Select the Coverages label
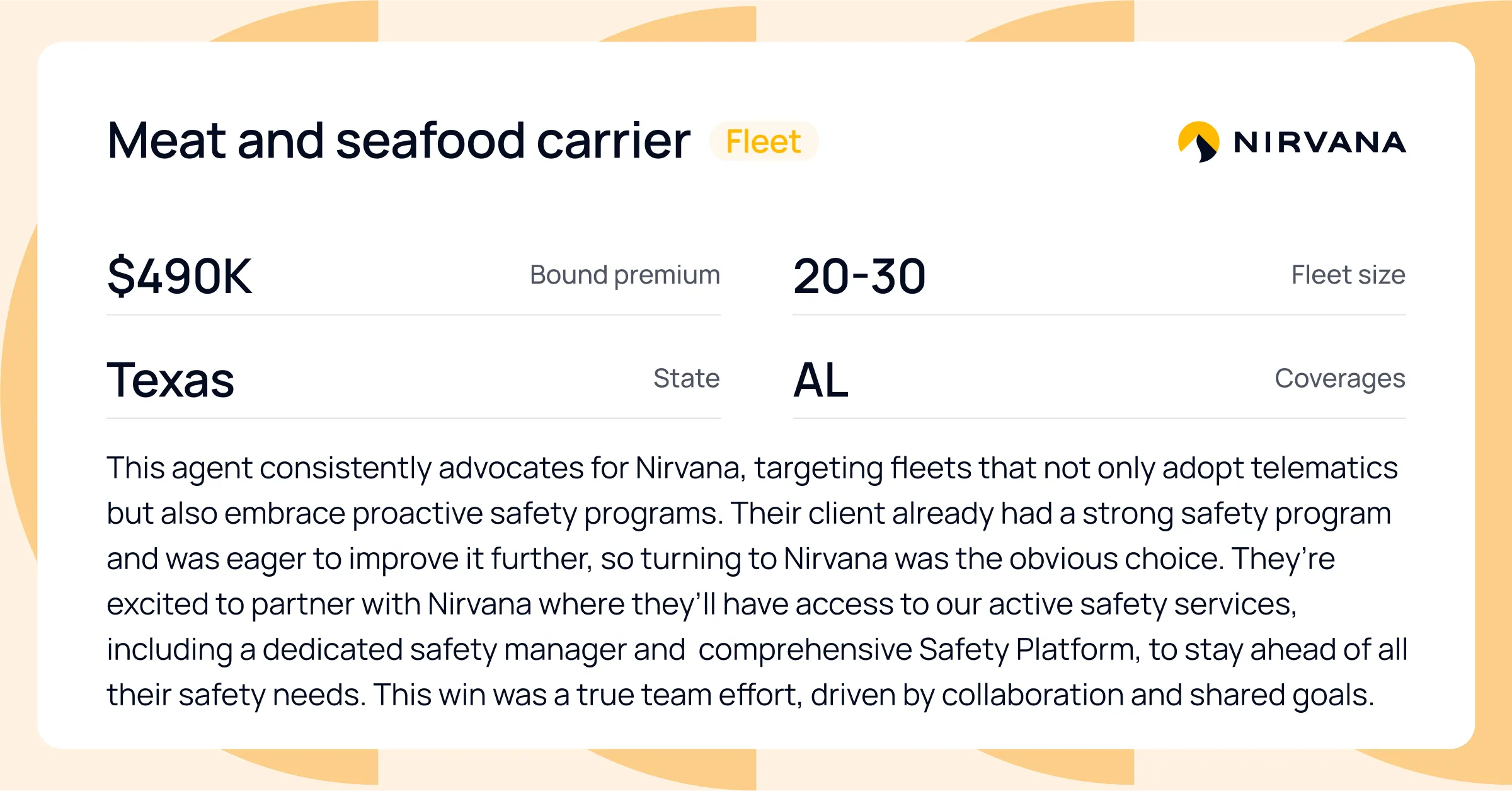The height and width of the screenshot is (791, 1512). coord(1340,378)
